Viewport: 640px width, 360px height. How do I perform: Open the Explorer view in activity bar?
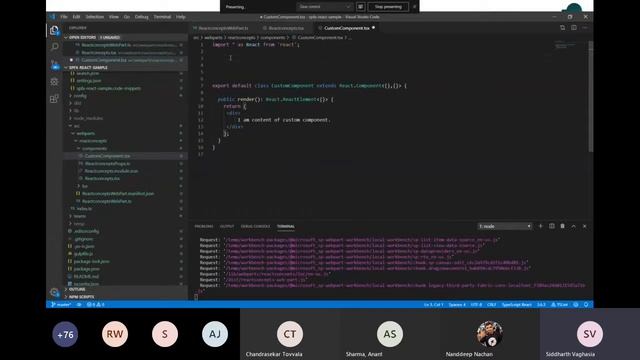54,30
